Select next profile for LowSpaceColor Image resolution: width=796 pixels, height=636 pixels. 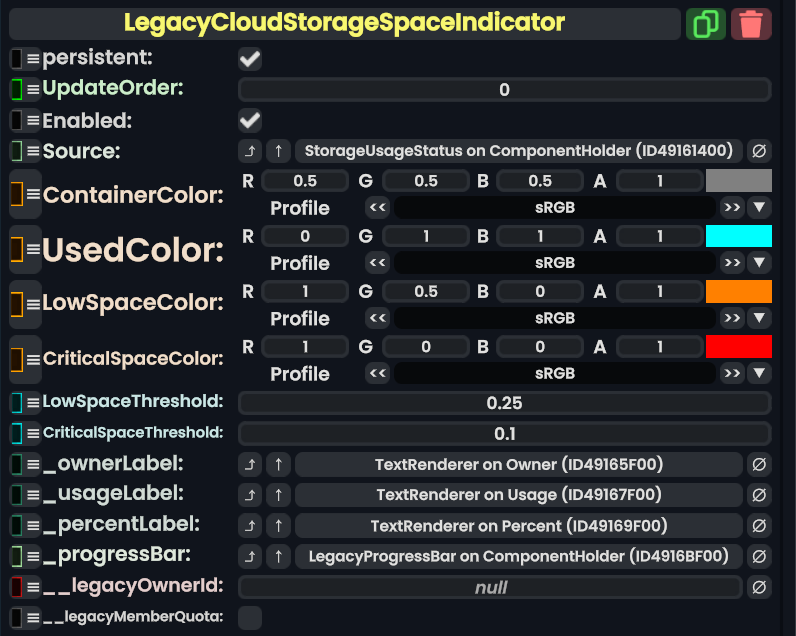(732, 318)
